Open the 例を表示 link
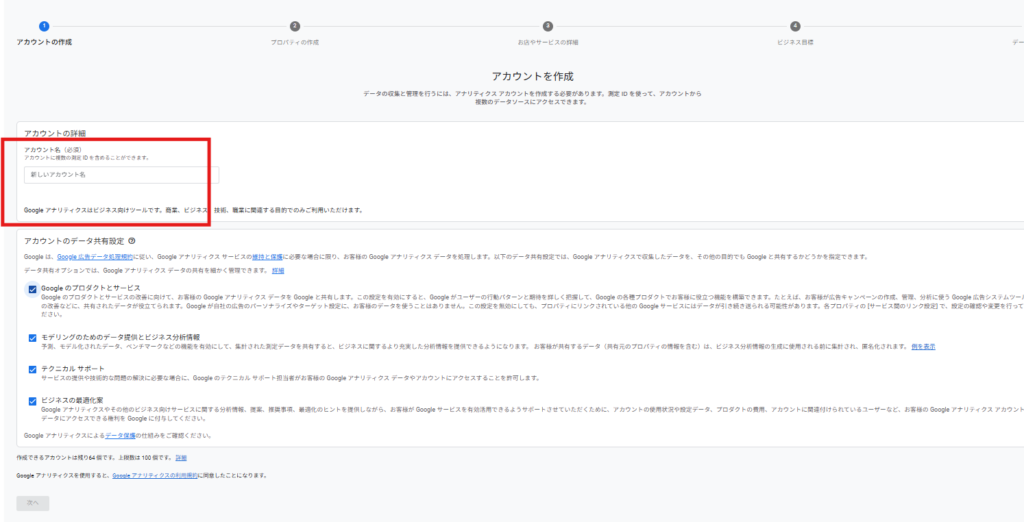This screenshot has width=1024, height=522. point(923,346)
